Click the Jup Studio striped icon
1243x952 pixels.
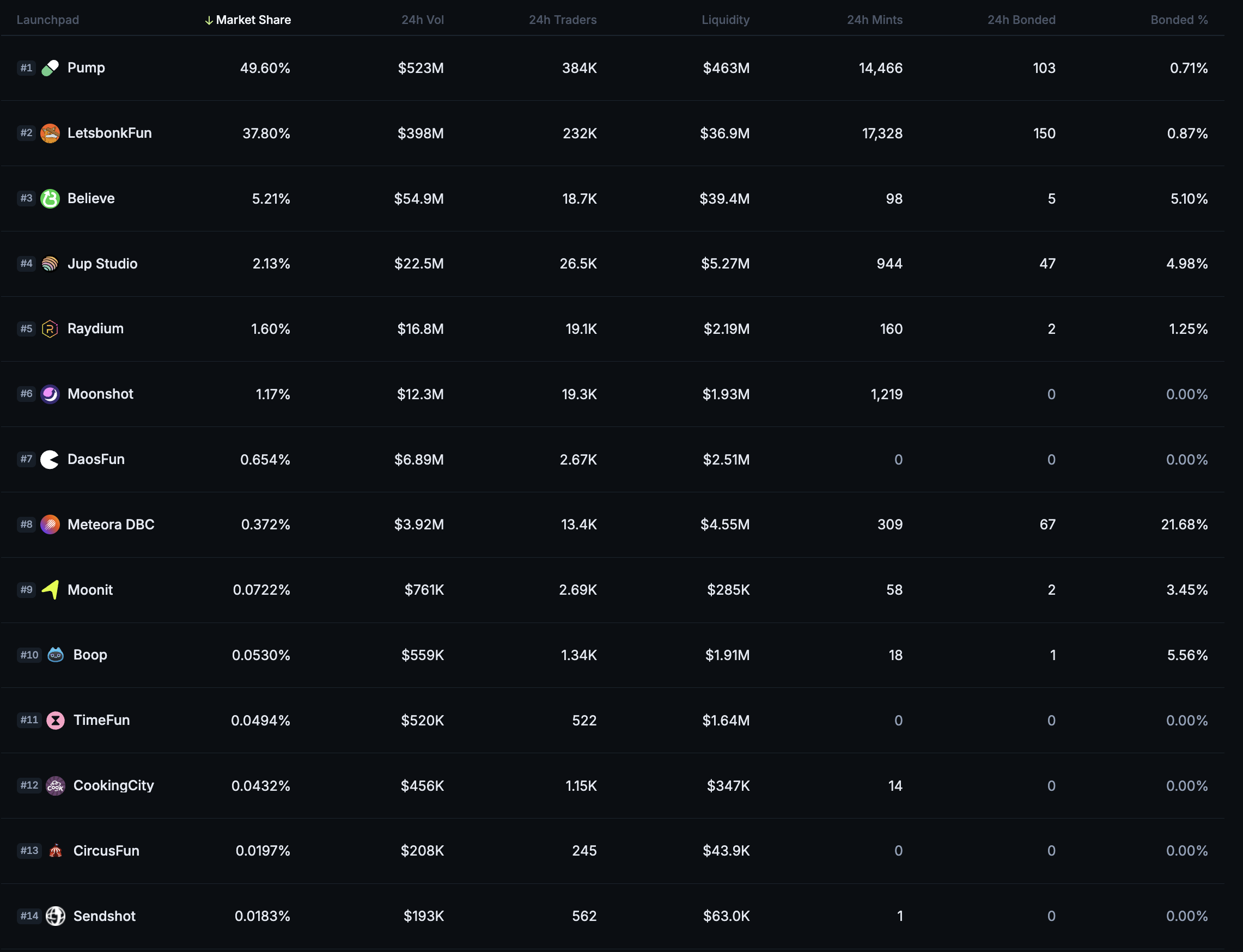coord(50,264)
